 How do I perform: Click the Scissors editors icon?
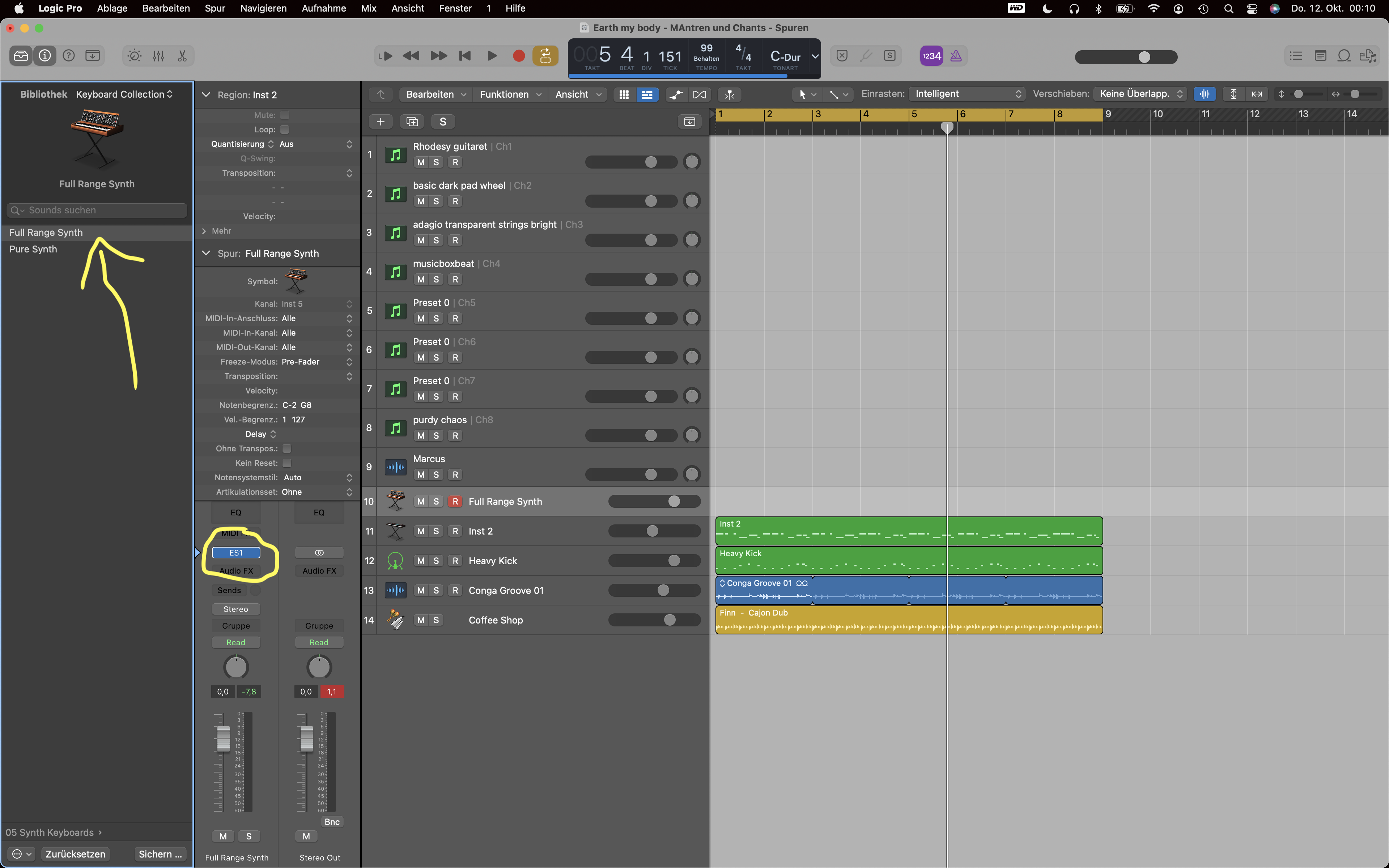tap(182, 56)
